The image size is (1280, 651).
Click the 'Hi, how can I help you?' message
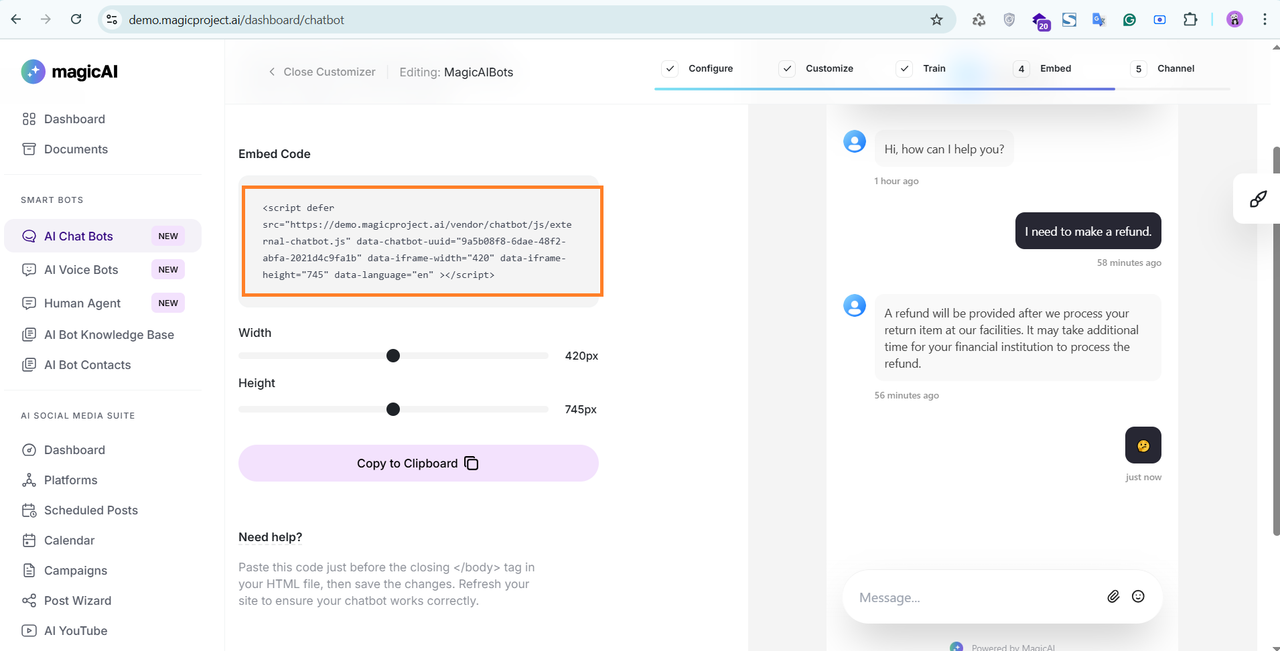click(x=944, y=149)
